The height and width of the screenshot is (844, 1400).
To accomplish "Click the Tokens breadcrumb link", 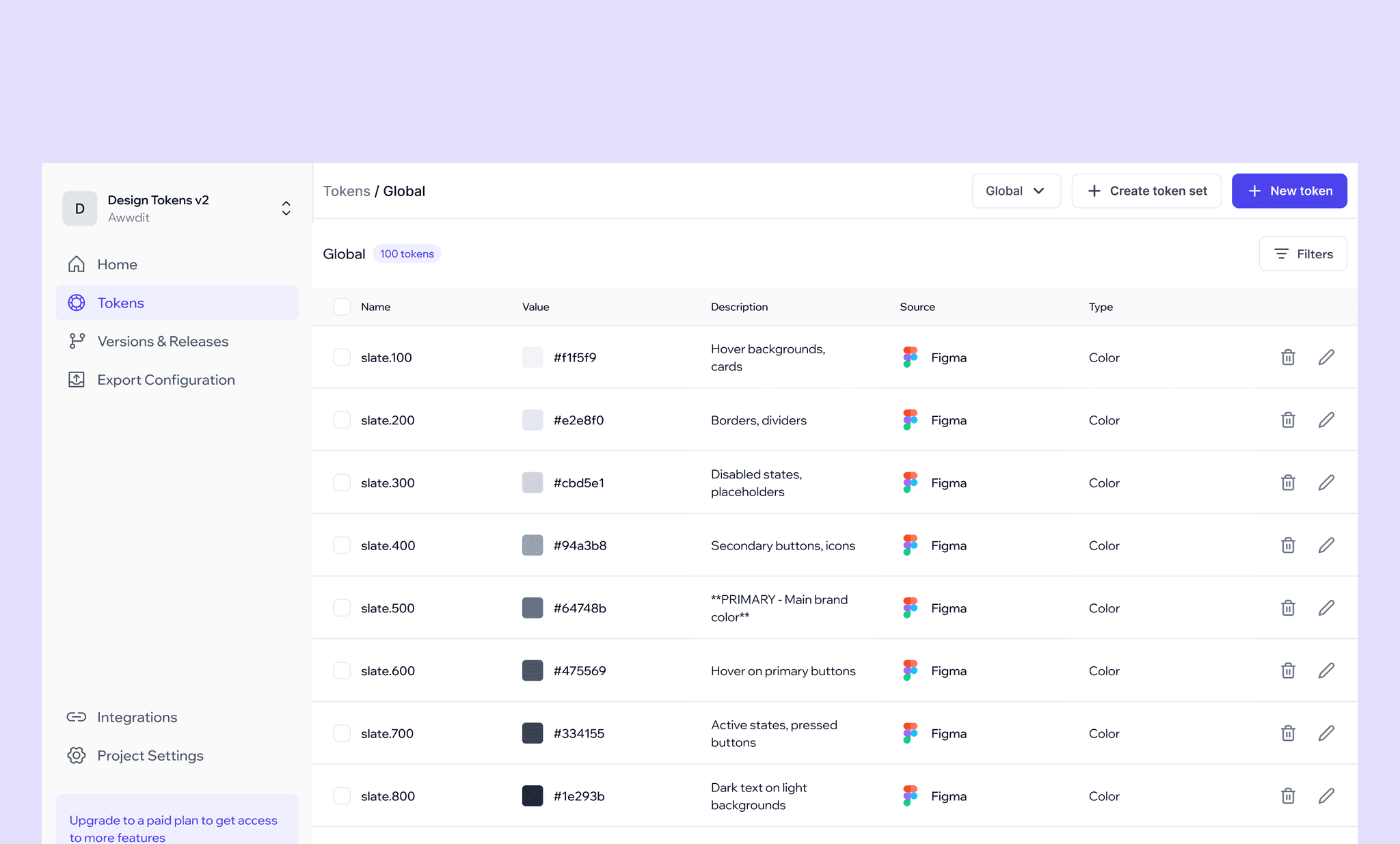I will [347, 191].
